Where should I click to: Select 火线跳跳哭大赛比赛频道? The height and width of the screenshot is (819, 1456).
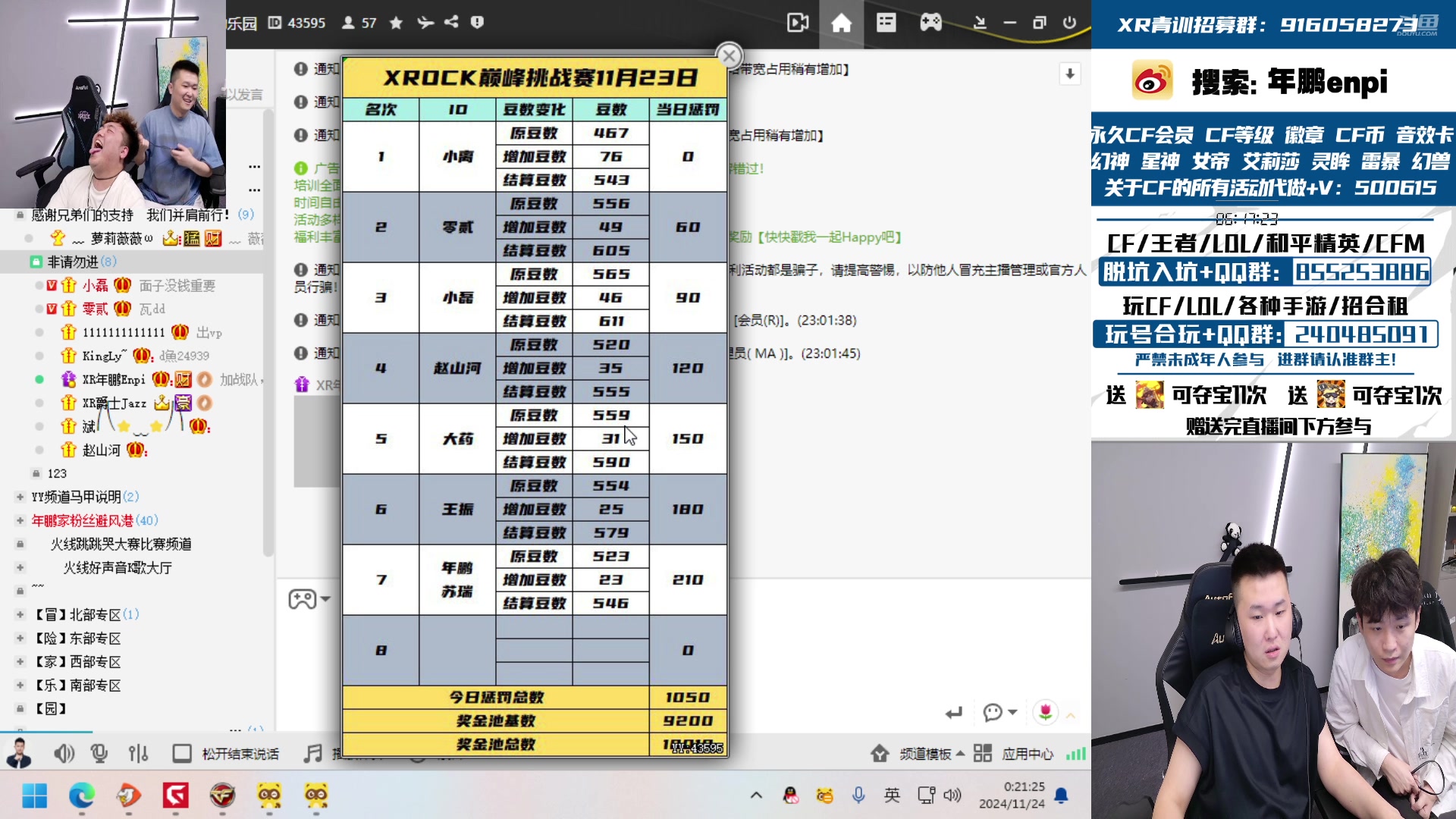[x=121, y=544]
